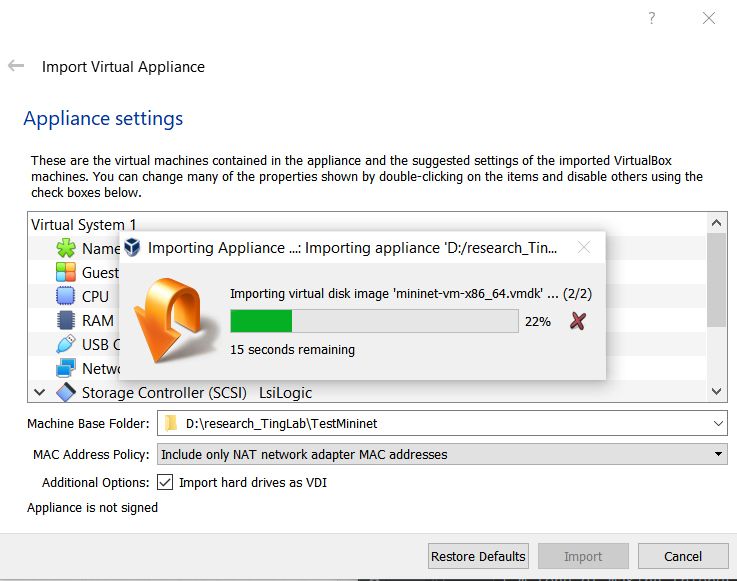
Task: Click the settings list scrollbar thumb
Action: click(716, 279)
